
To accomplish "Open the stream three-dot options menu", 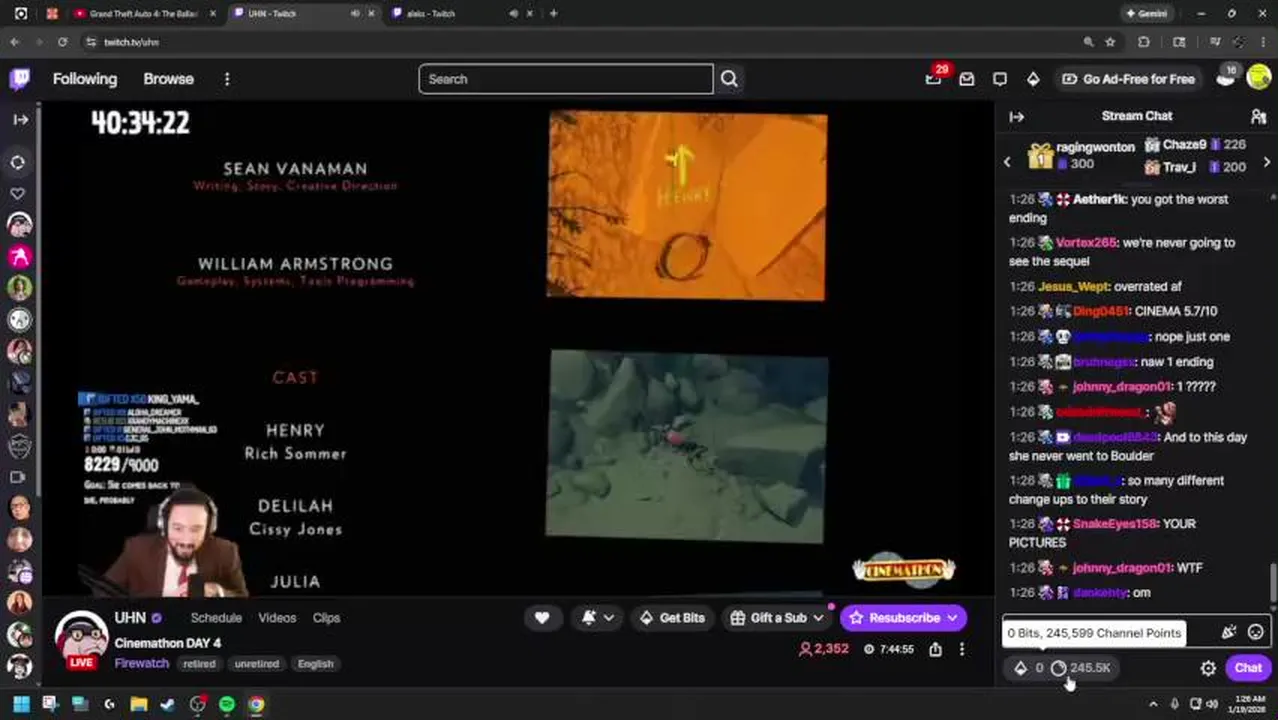I will [962, 649].
